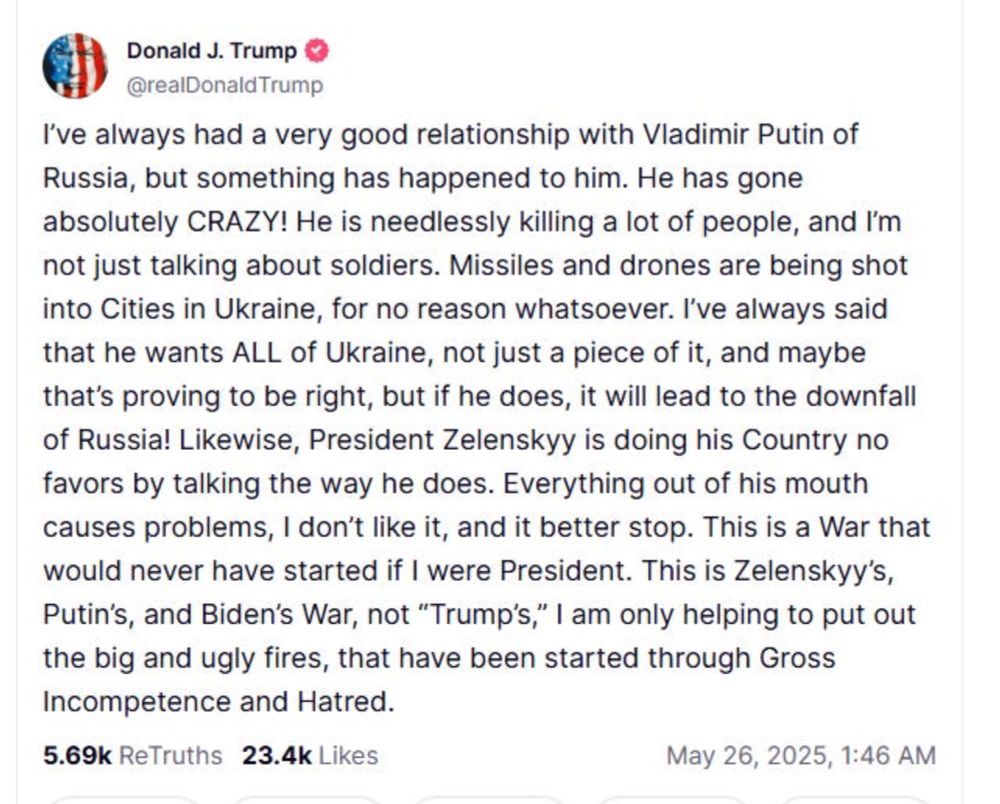The image size is (1000, 804).
Task: Click the middle action button below the post
Action: point(488,798)
